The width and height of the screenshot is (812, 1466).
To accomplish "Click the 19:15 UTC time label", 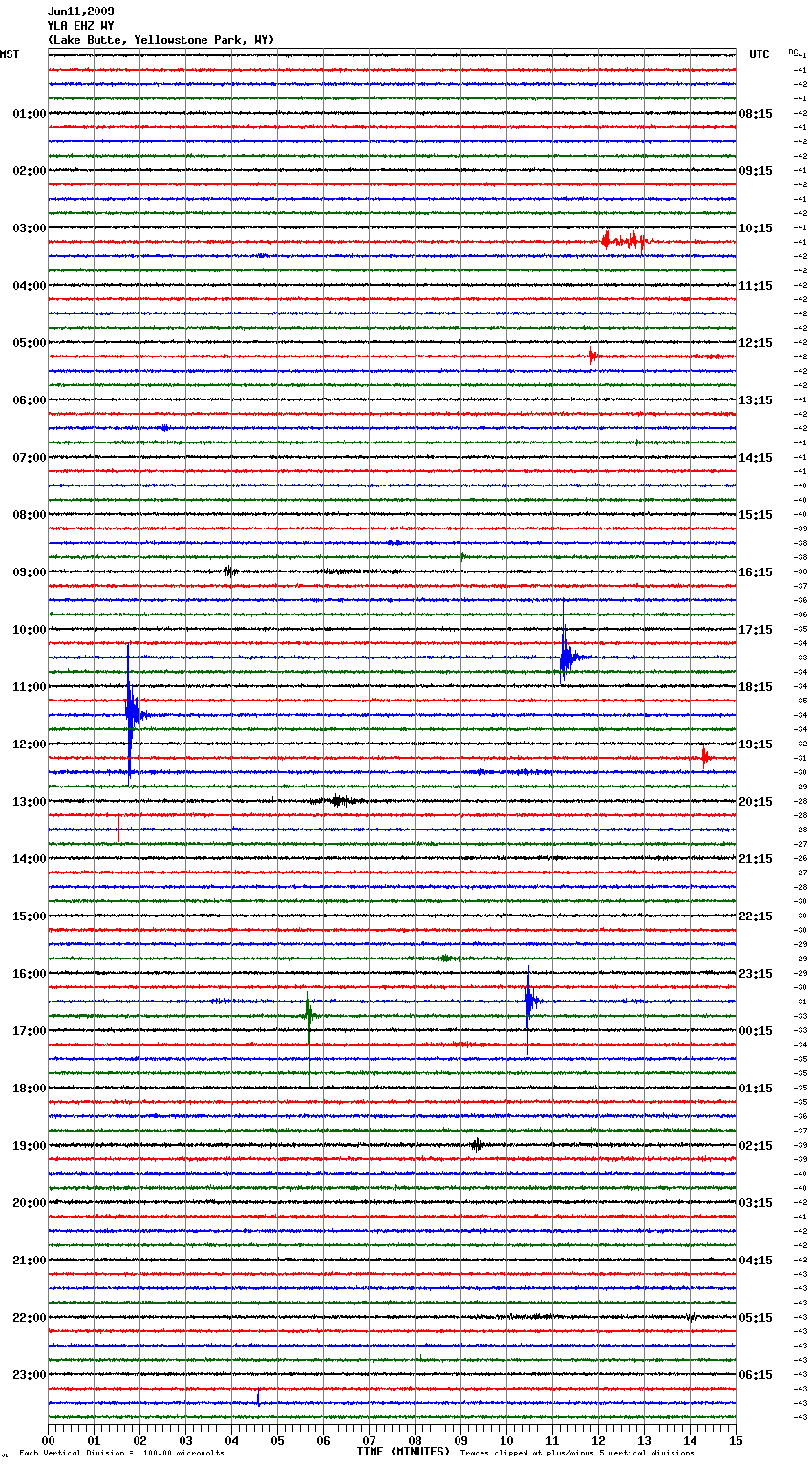I will tap(756, 744).
